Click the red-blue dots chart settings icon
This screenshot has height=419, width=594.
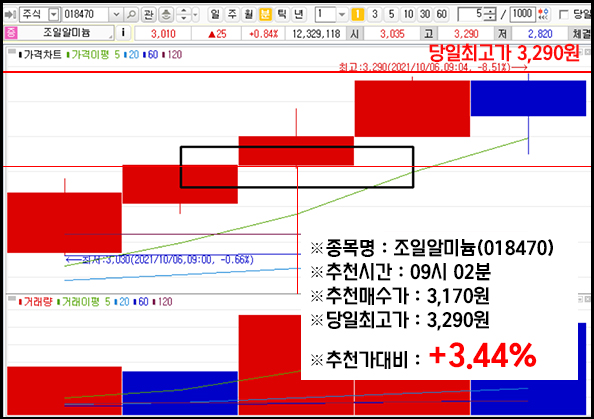click(544, 15)
